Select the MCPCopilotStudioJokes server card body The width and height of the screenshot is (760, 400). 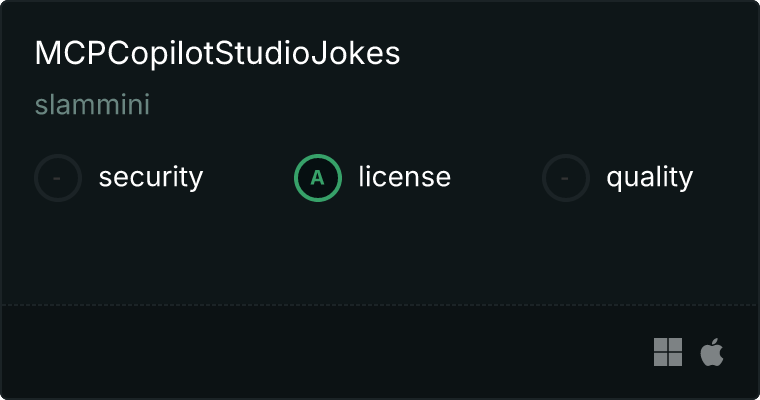click(380, 200)
